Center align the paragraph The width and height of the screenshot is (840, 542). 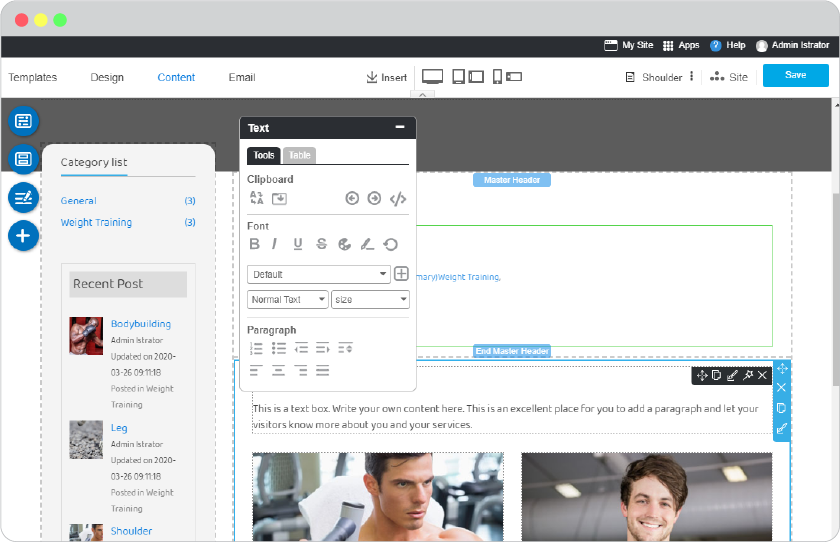tap(278, 371)
